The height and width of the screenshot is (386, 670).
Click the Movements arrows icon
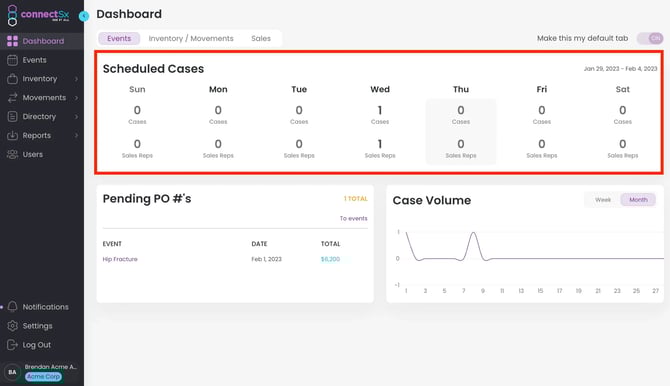click(12, 97)
